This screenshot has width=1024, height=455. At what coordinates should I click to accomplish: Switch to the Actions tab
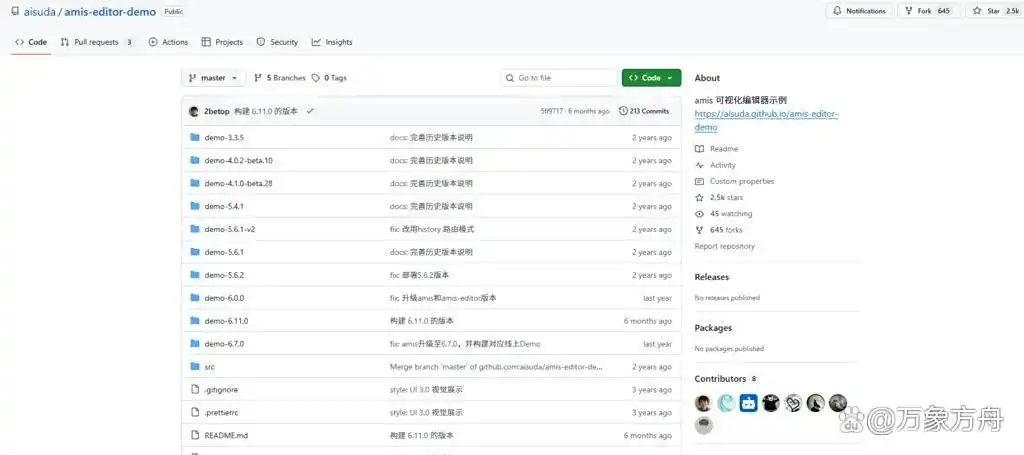(x=168, y=42)
